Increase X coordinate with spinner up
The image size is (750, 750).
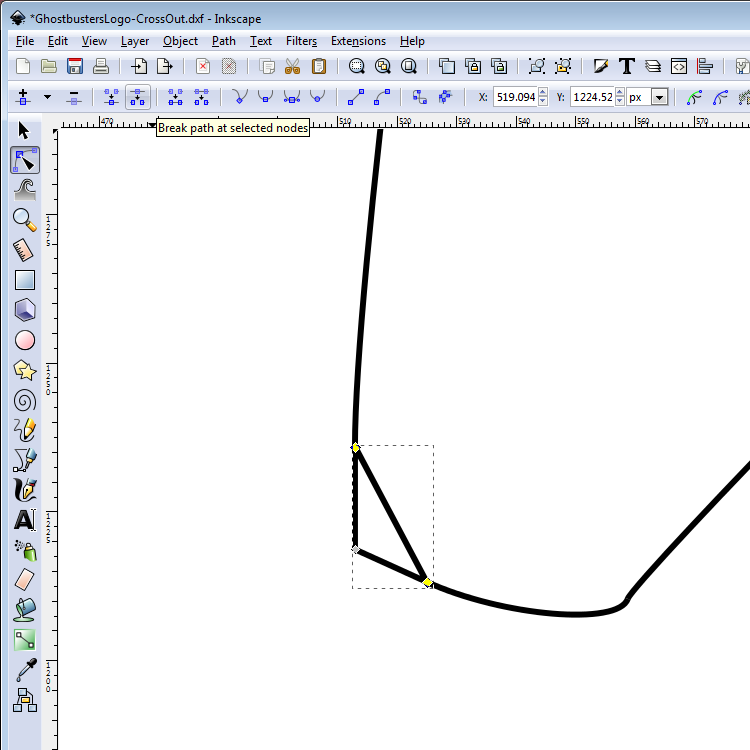[543, 92]
